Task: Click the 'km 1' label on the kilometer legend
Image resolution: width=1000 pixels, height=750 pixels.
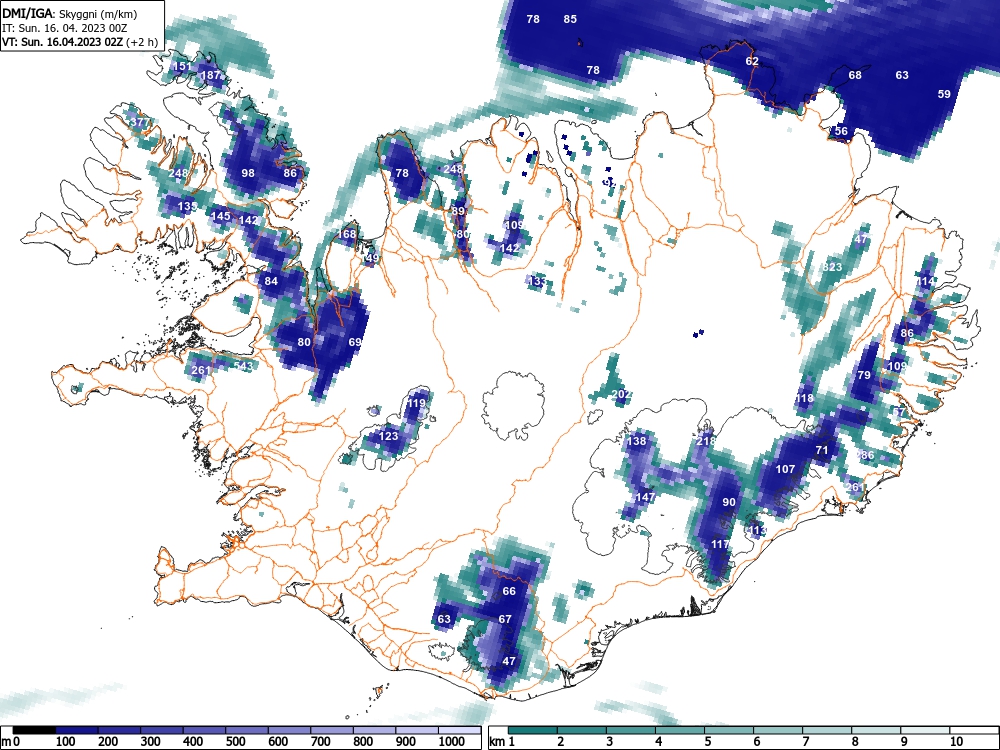Action: [502, 742]
